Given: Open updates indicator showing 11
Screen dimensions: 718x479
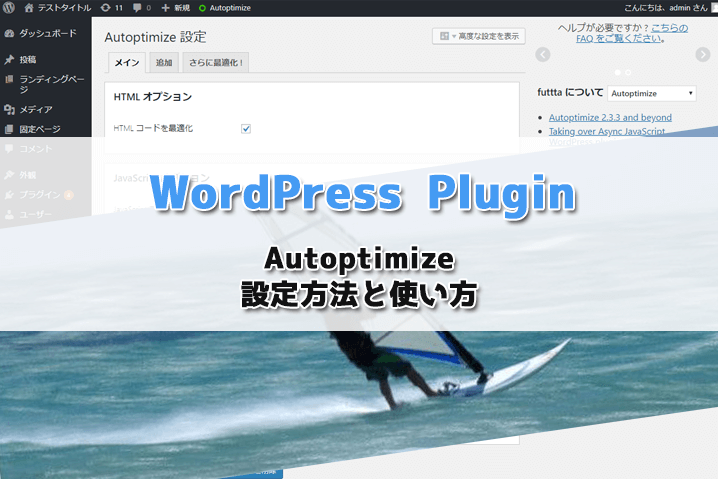Looking at the screenshot, I should point(112,8).
